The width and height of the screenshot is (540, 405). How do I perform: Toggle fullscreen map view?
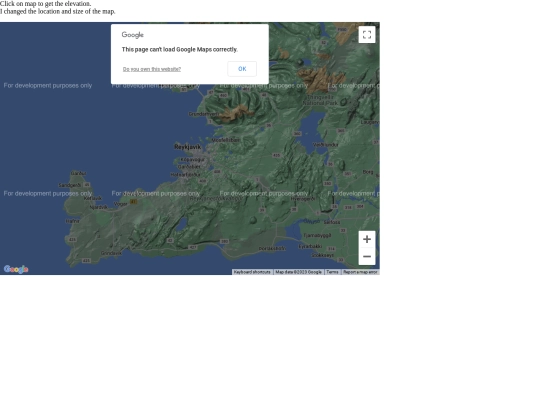367,34
